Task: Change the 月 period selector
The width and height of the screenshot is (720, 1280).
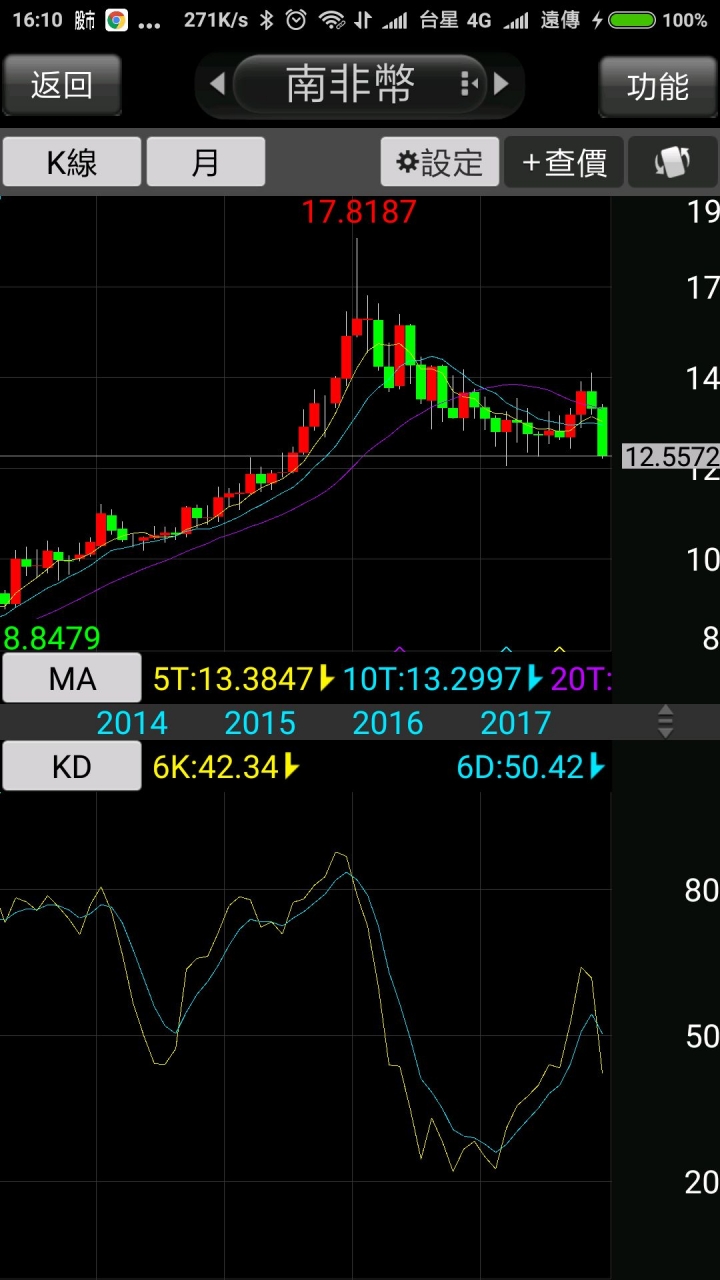Action: [205, 162]
